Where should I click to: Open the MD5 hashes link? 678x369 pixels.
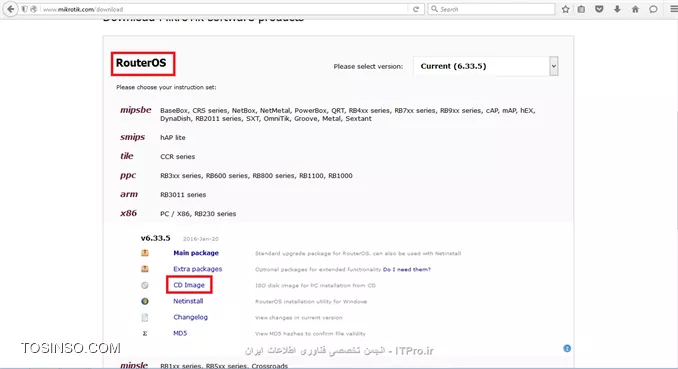(180, 333)
